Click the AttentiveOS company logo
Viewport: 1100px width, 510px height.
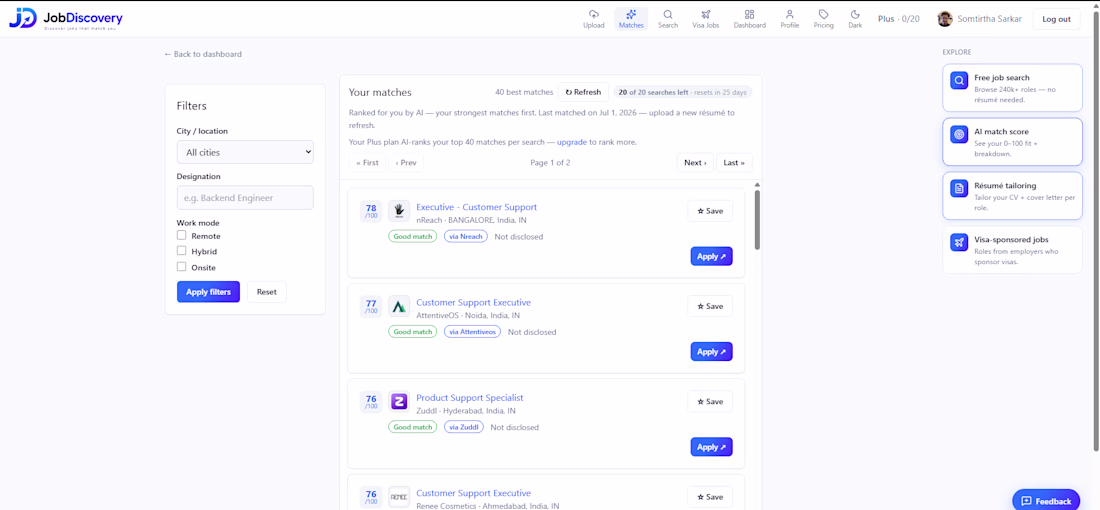click(x=399, y=307)
